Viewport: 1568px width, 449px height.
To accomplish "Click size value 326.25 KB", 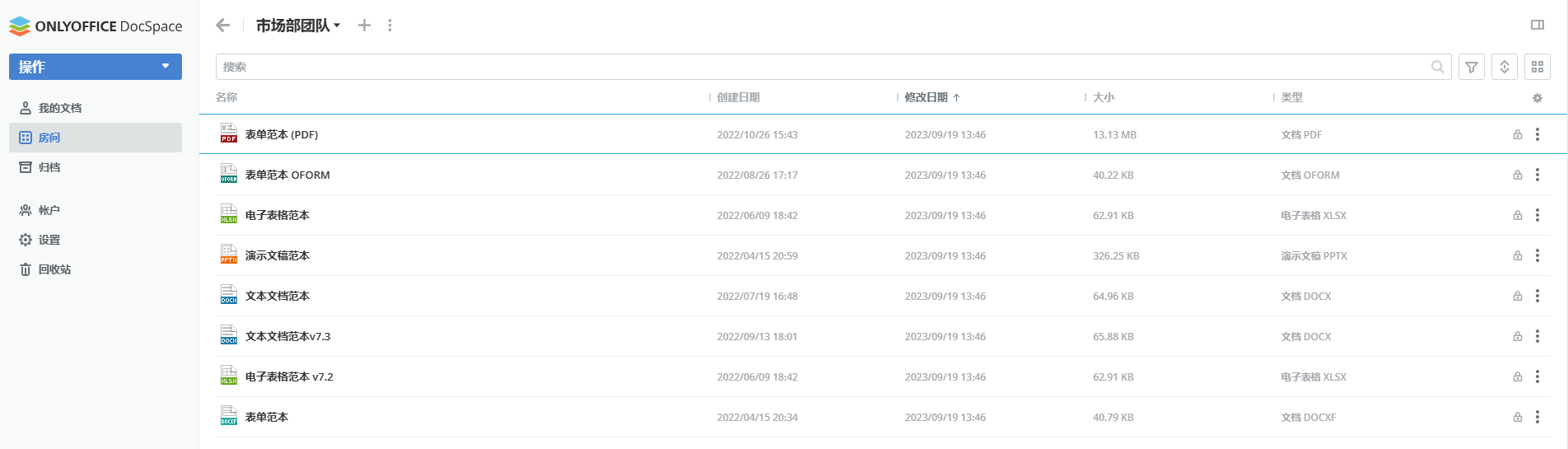I will pos(1116,255).
